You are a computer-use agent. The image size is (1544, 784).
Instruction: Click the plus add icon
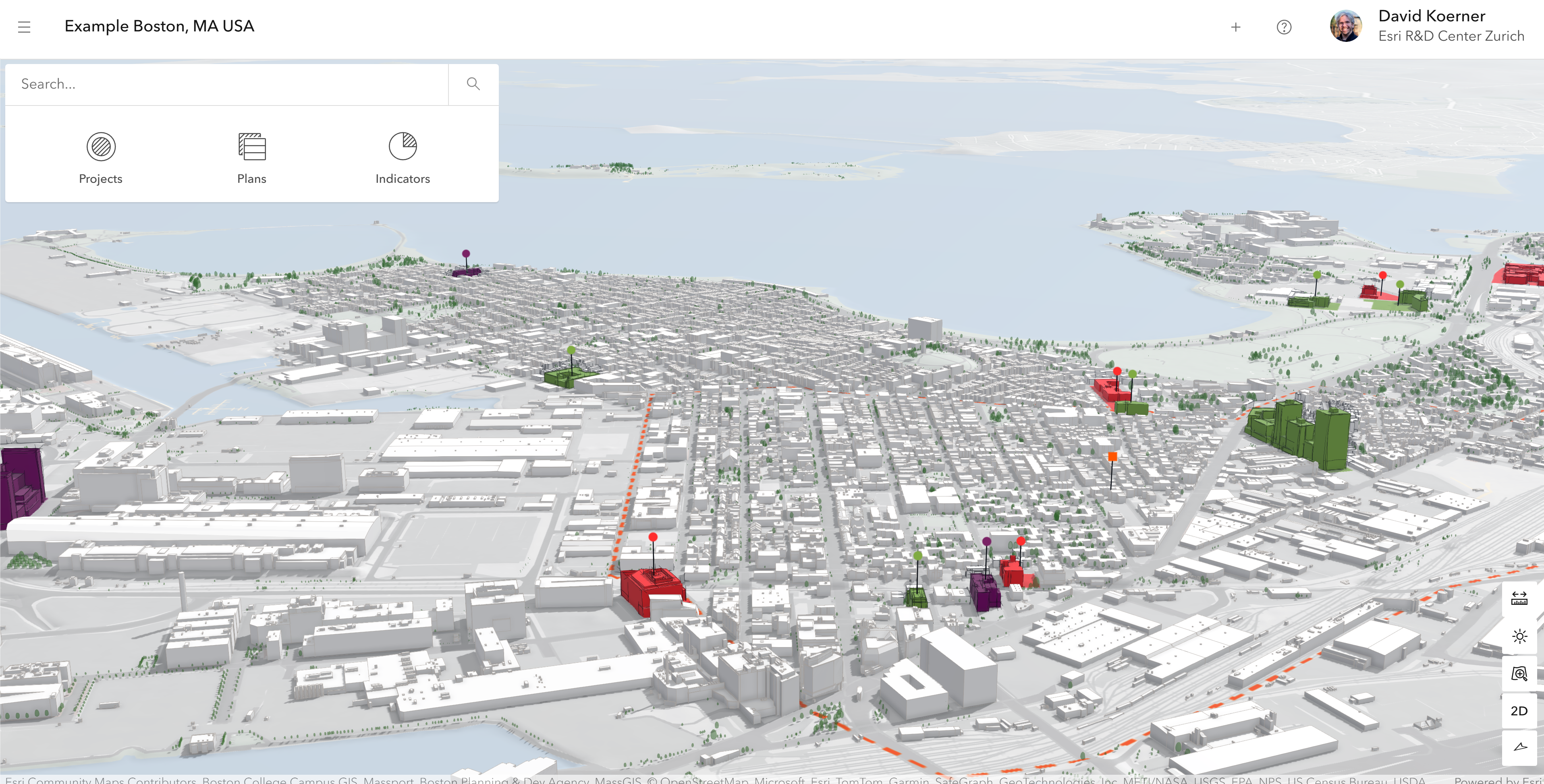coord(1235,27)
